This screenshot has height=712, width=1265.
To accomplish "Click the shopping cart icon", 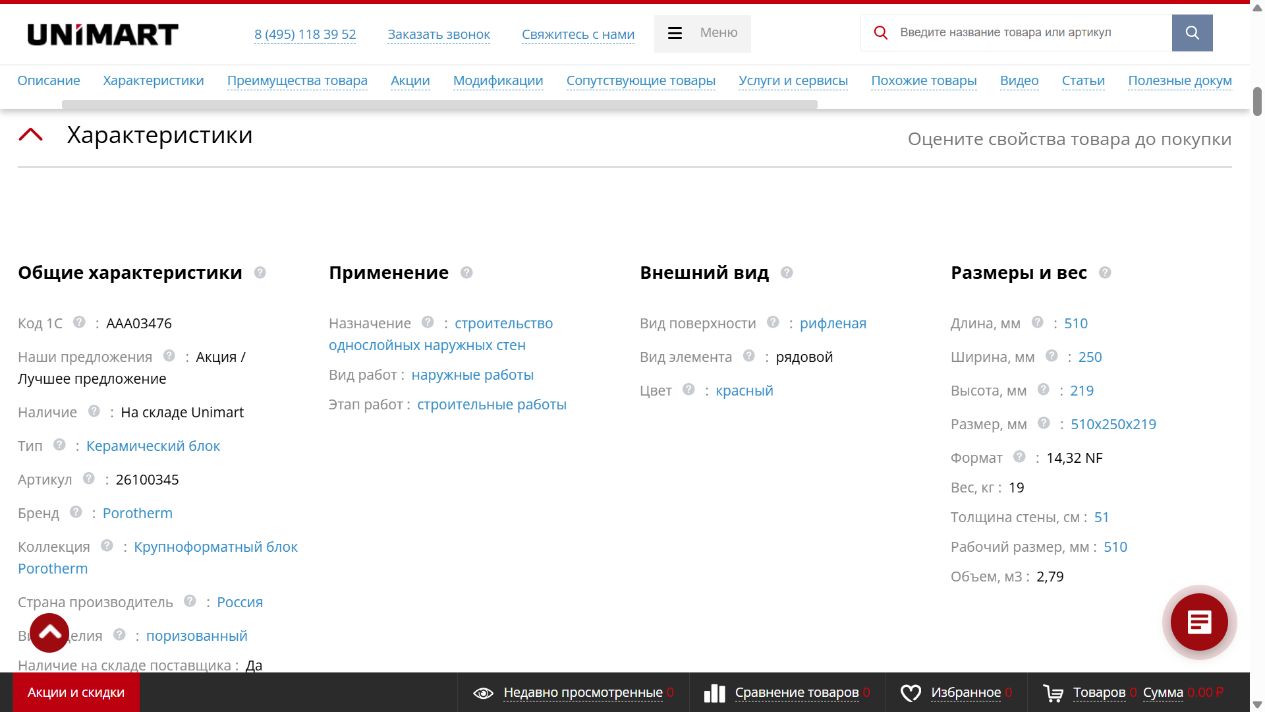I will point(1053,693).
